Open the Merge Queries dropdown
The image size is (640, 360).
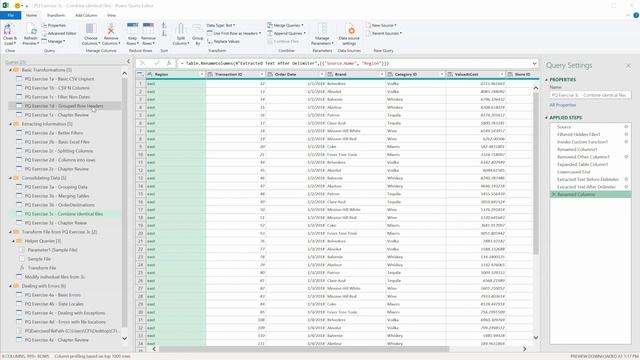tap(285, 25)
